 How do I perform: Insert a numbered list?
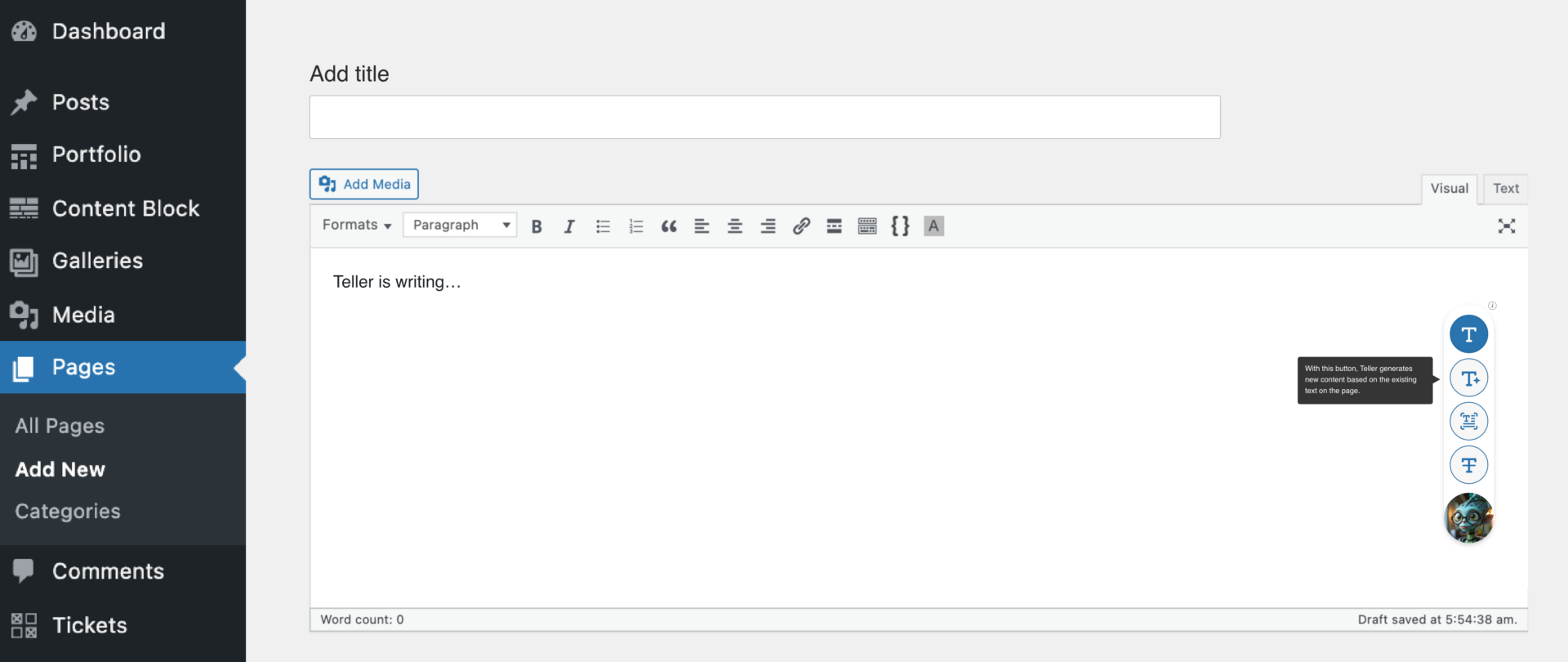click(636, 226)
